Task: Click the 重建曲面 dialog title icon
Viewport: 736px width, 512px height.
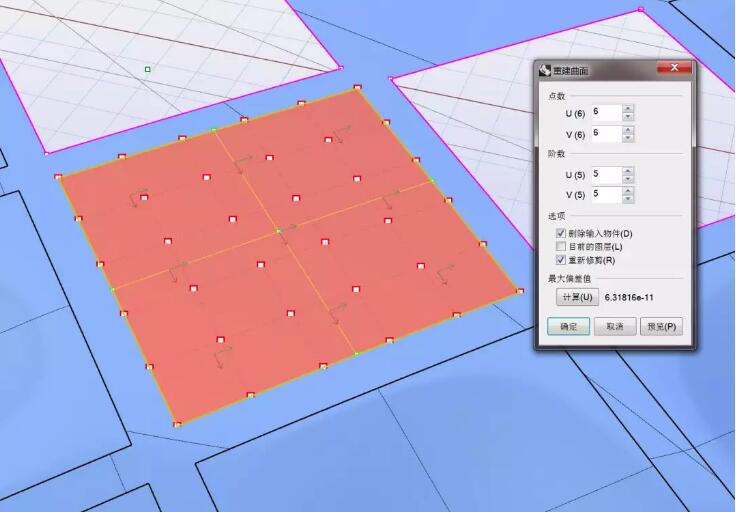Action: 544,70
